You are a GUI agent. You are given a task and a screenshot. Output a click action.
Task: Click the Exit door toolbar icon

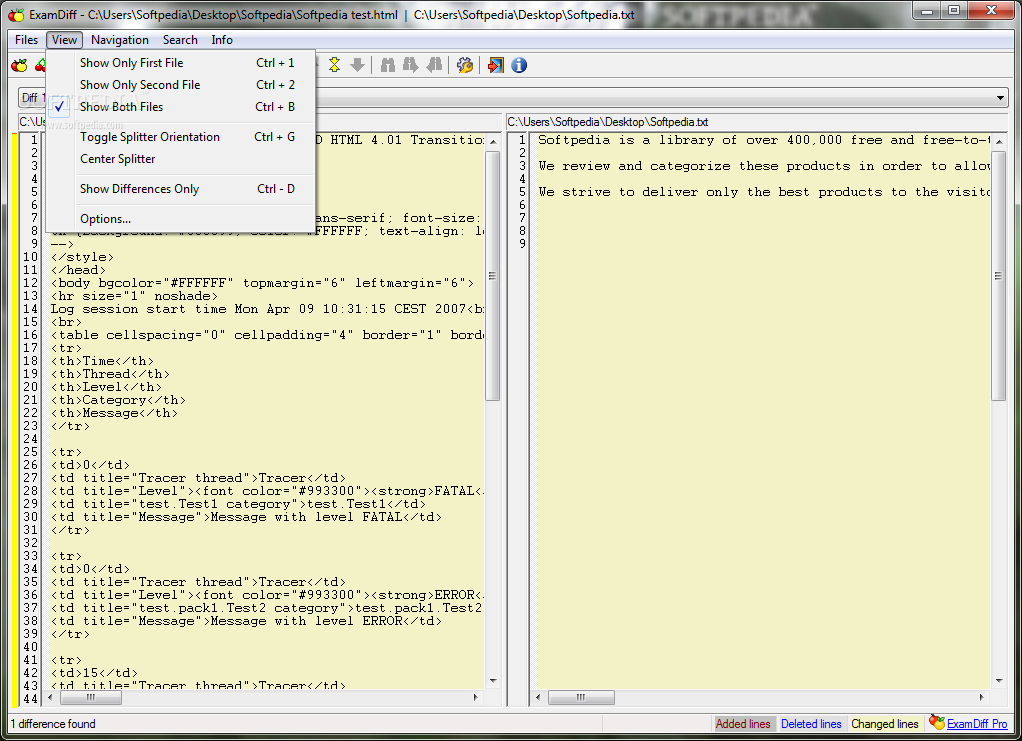point(495,65)
